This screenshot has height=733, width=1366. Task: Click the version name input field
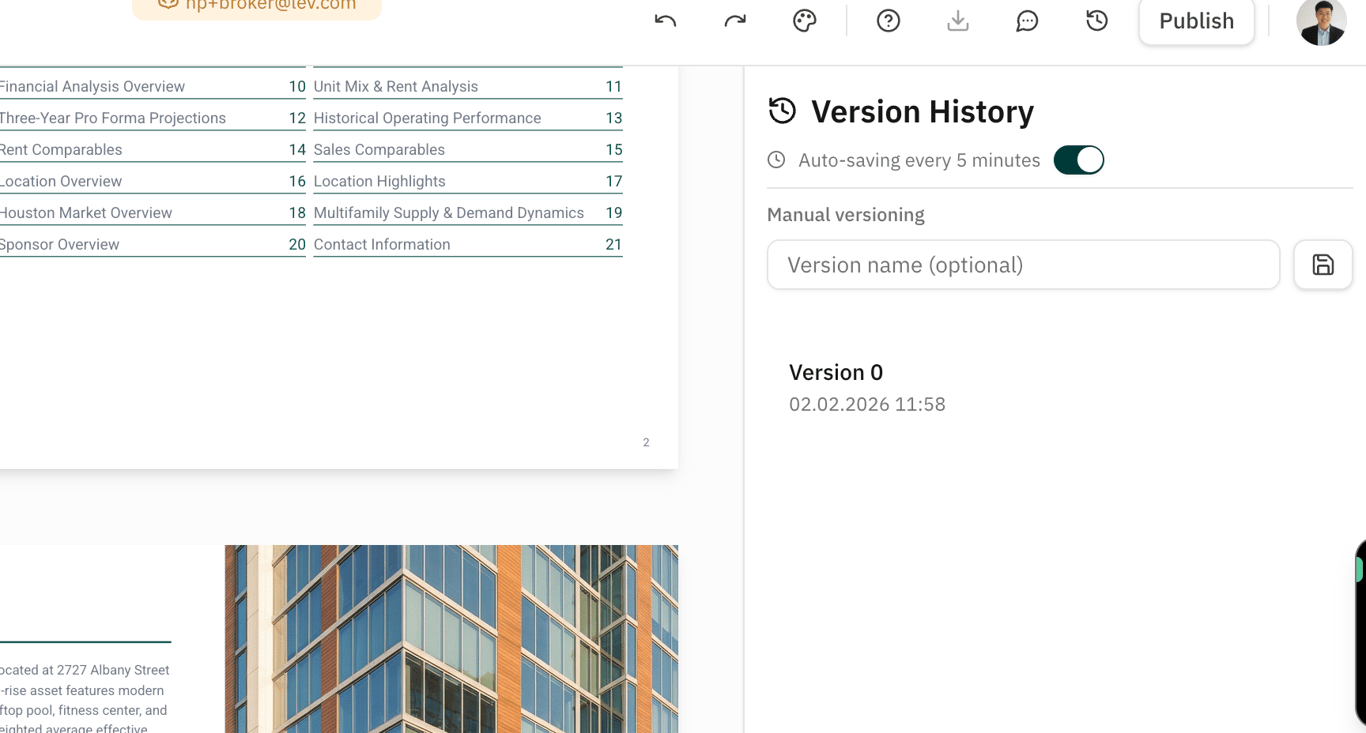click(1022, 264)
